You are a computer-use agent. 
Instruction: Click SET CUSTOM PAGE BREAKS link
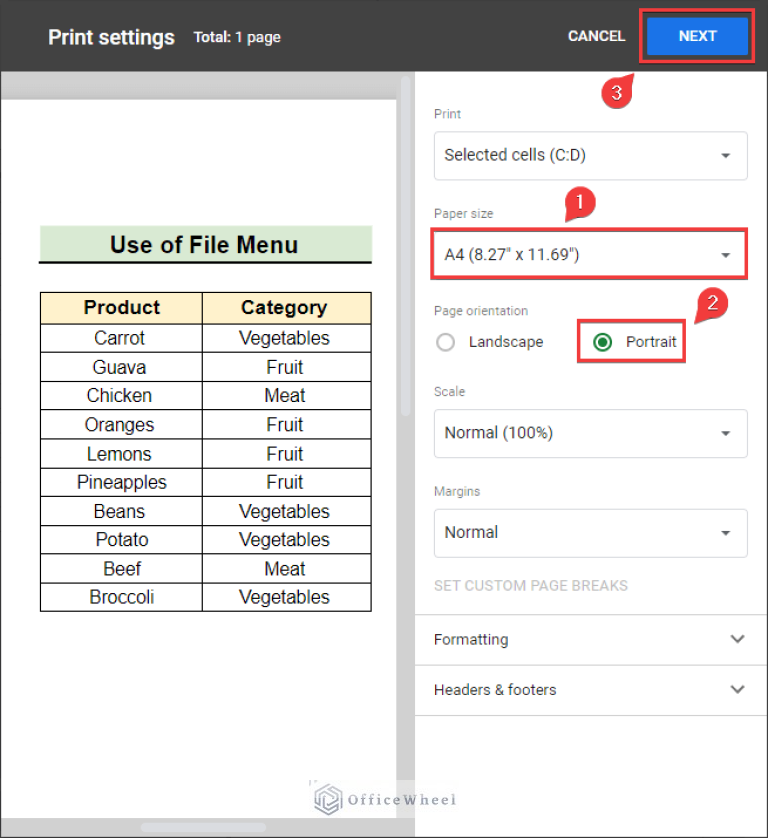(x=531, y=585)
